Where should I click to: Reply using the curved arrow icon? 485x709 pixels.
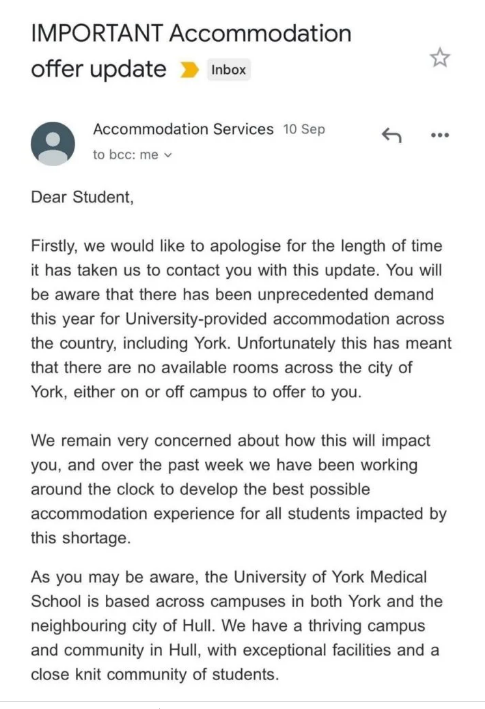point(391,135)
